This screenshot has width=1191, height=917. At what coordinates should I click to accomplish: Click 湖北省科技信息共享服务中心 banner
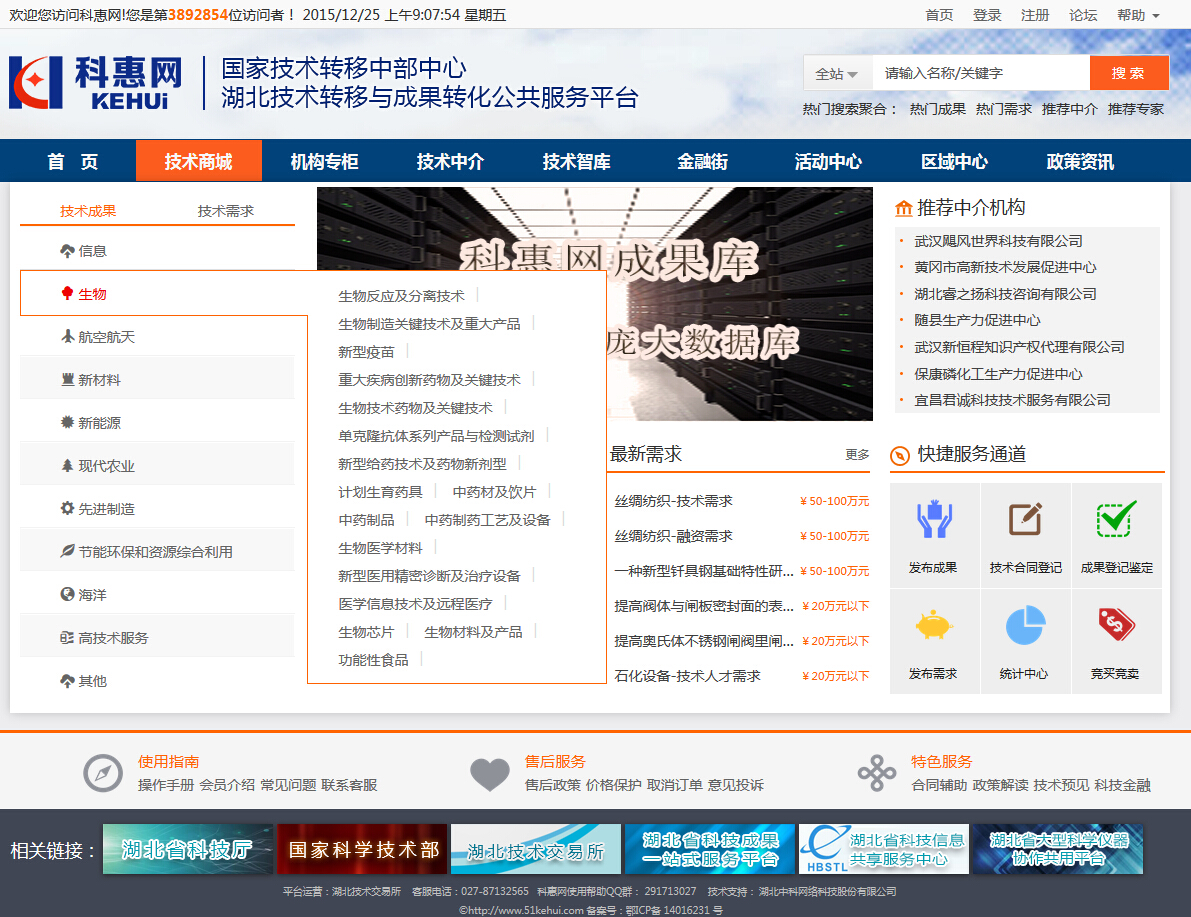tap(884, 849)
